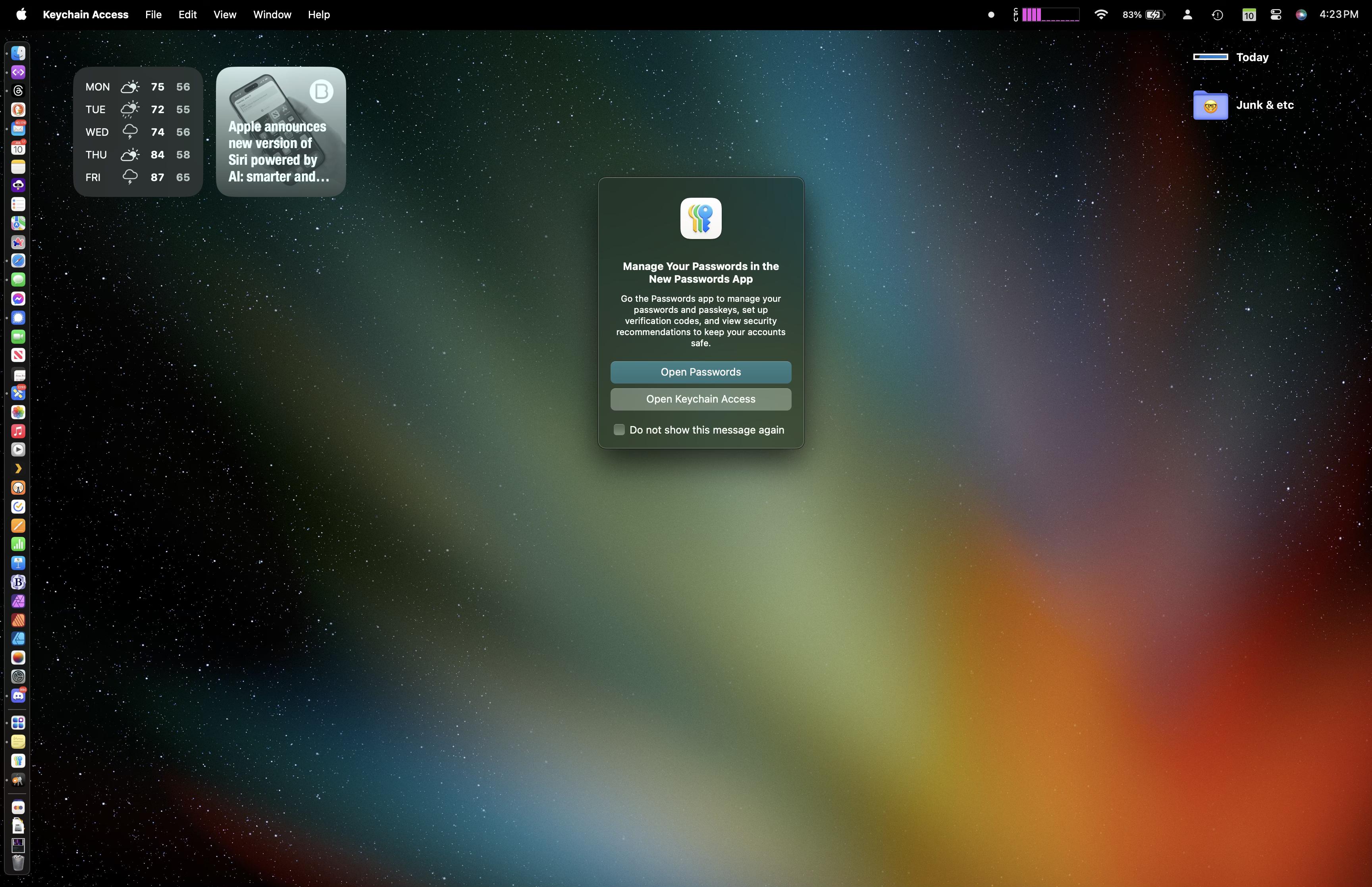
Task: Open the Trash in the Dock
Action: pos(18,863)
